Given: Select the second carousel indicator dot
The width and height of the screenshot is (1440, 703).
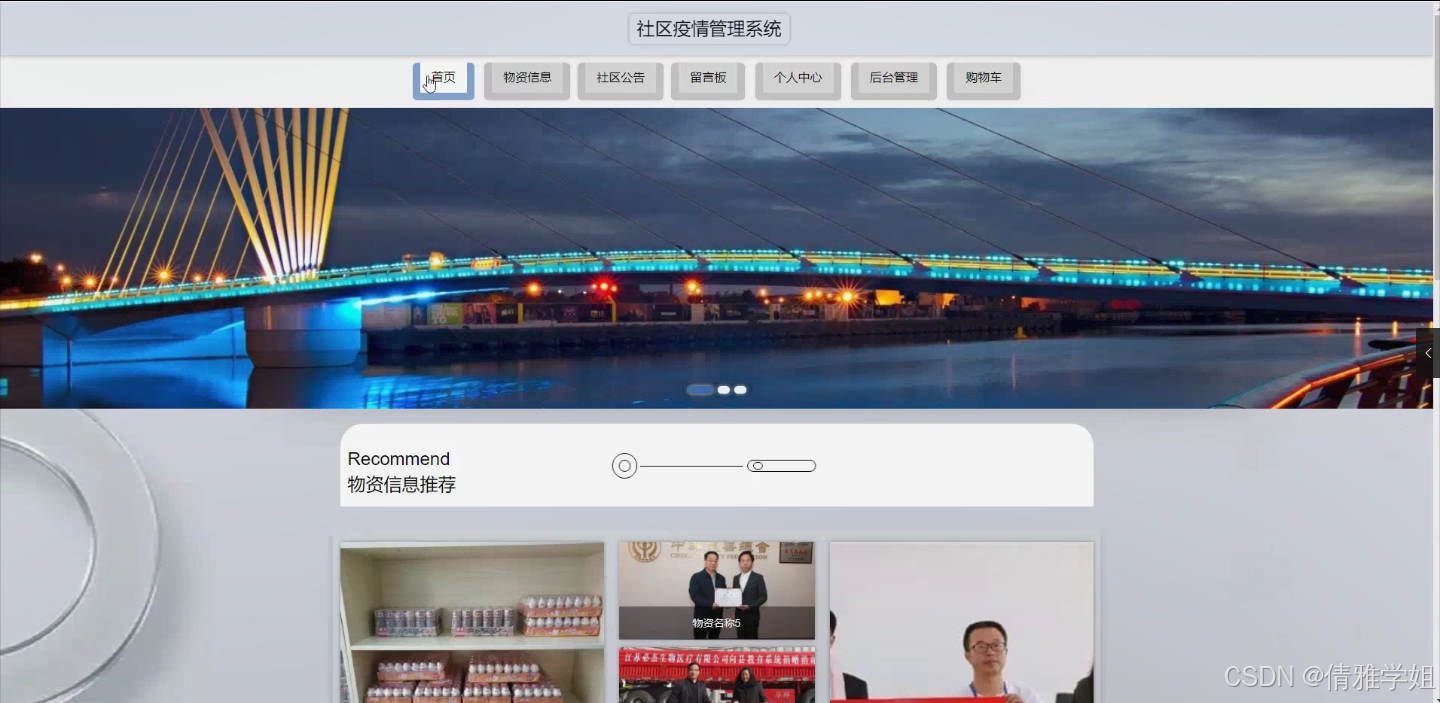Looking at the screenshot, I should 724,389.
